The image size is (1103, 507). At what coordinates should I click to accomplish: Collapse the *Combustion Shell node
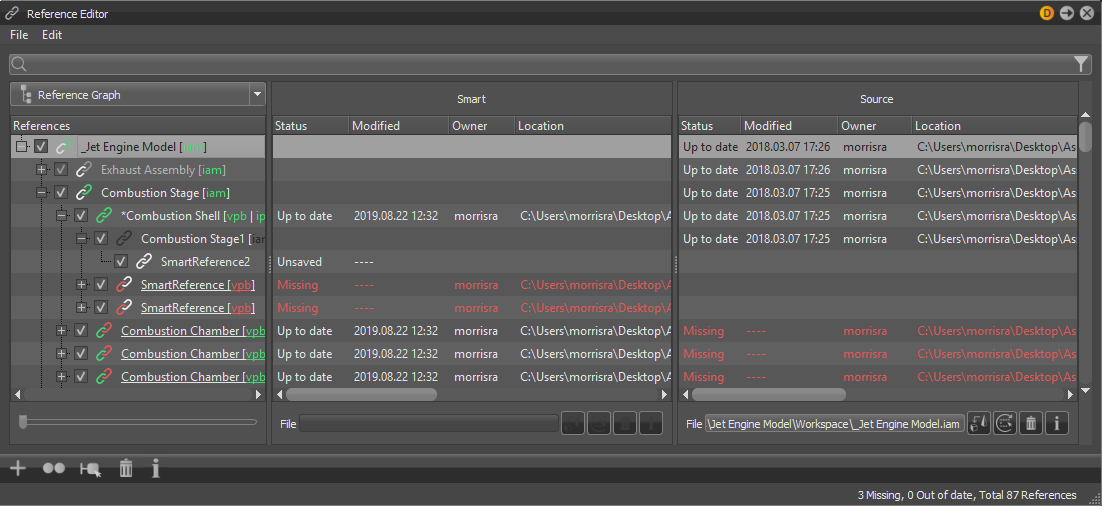(x=61, y=216)
